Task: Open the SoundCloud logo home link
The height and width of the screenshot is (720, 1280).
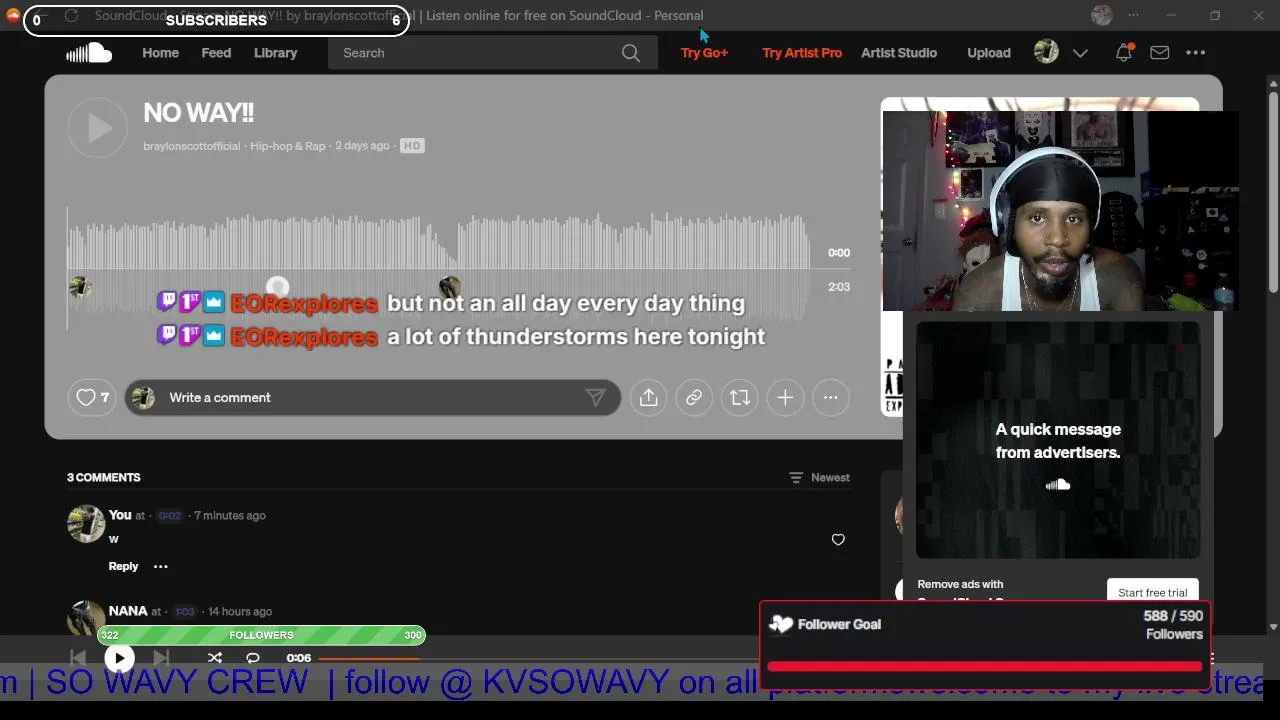Action: point(89,53)
